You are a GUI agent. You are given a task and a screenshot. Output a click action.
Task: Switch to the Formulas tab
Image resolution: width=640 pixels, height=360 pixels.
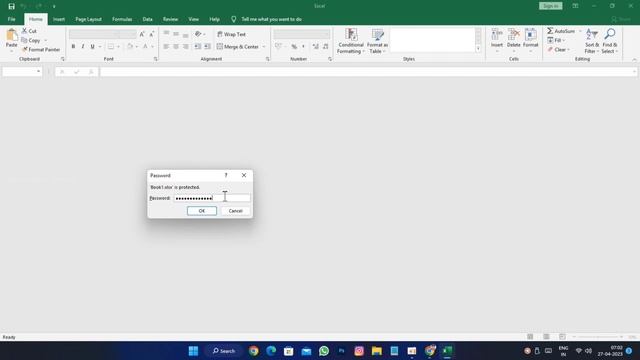[122, 19]
